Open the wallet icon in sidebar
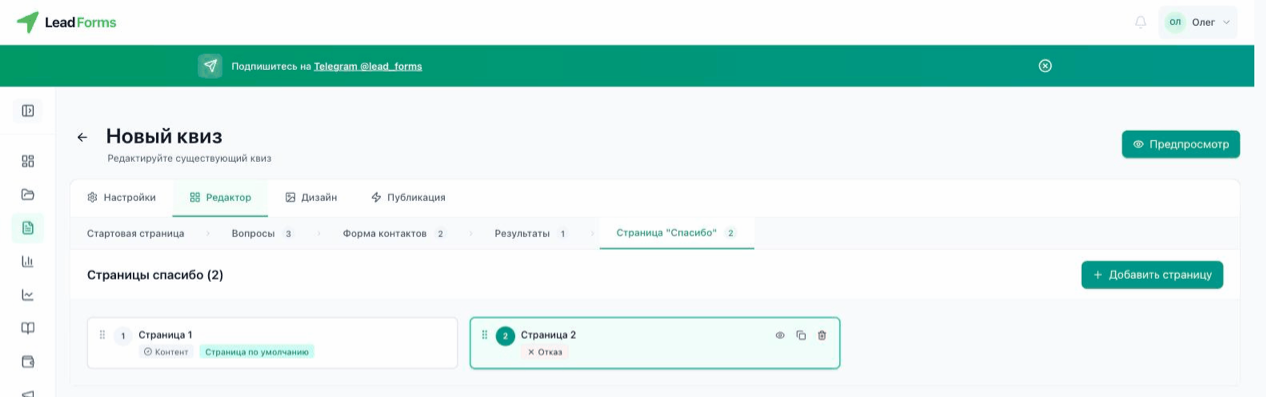This screenshot has width=1266, height=397. pyautogui.click(x=28, y=361)
